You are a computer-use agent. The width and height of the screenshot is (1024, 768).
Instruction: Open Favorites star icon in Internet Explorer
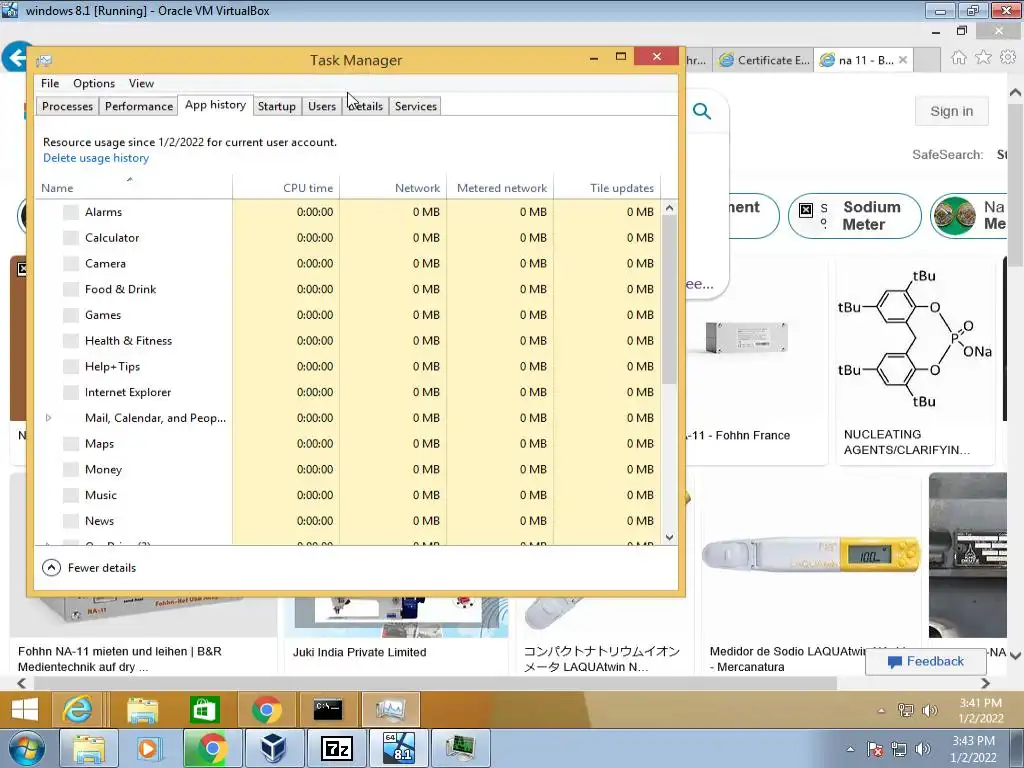point(984,58)
